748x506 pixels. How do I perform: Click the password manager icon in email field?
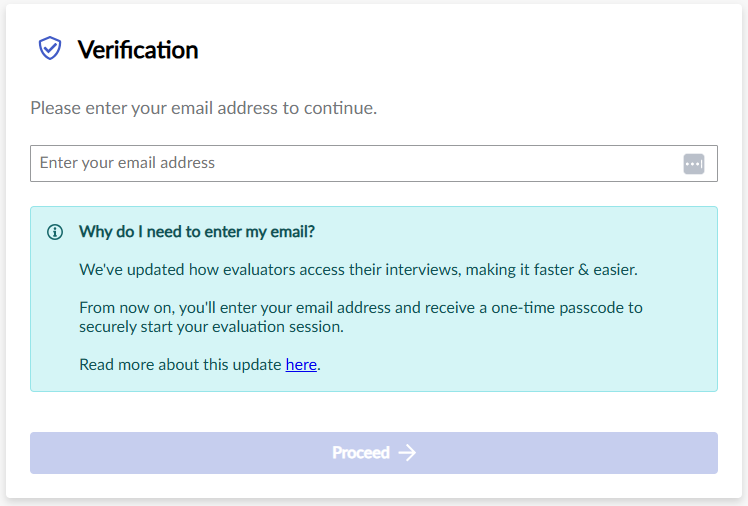tap(694, 164)
